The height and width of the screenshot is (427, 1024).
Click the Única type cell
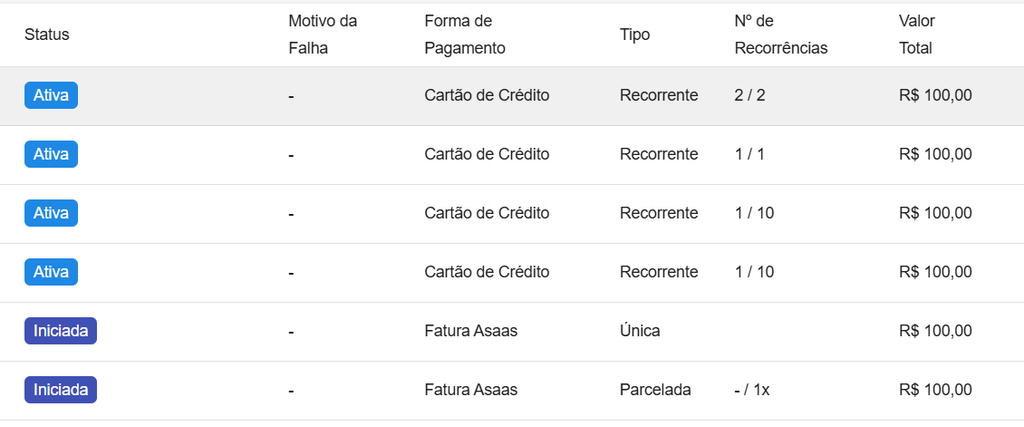(640, 331)
